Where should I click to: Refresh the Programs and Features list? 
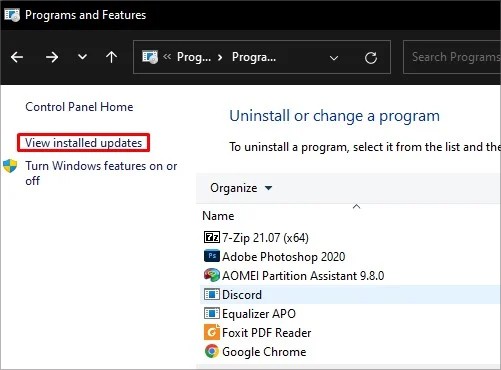[x=371, y=58]
